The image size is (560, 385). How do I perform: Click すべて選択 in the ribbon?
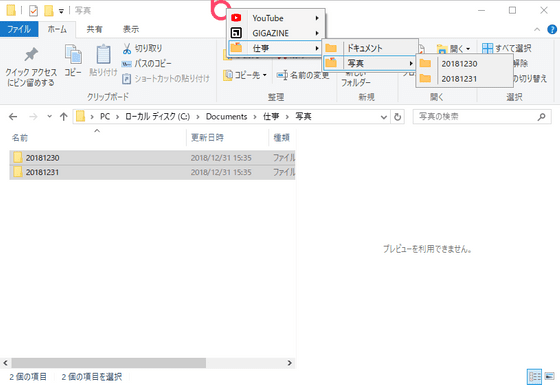pyautogui.click(x=506, y=48)
